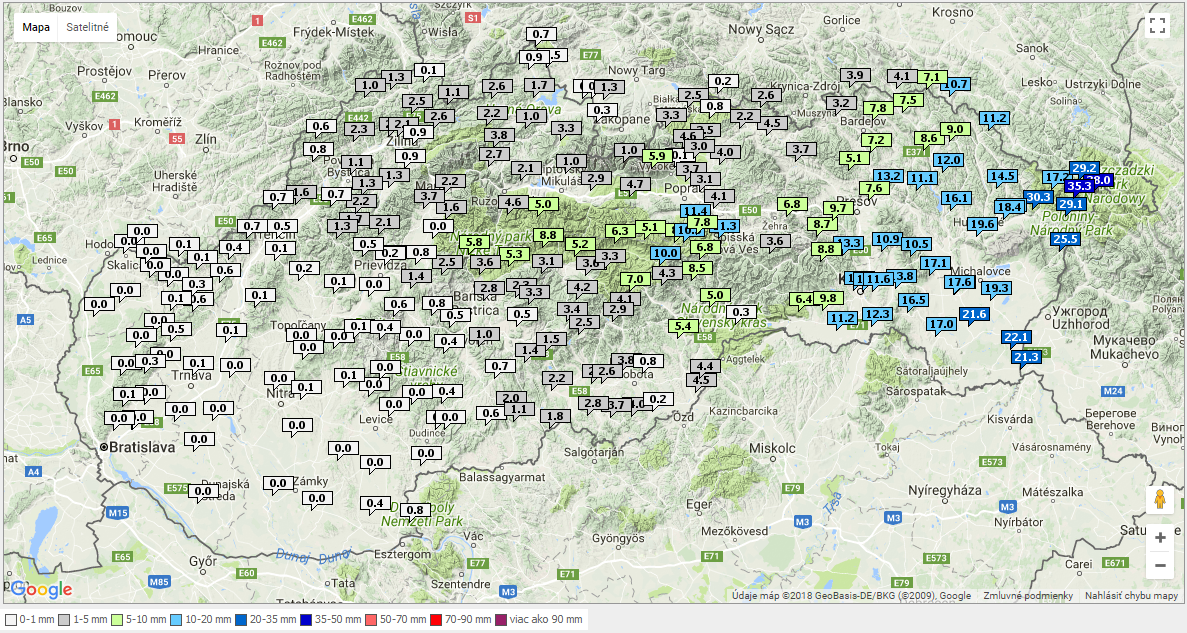Viewport: 1187px width, 633px height.
Task: Select the 25.5 mm station marker
Action: 1064,239
